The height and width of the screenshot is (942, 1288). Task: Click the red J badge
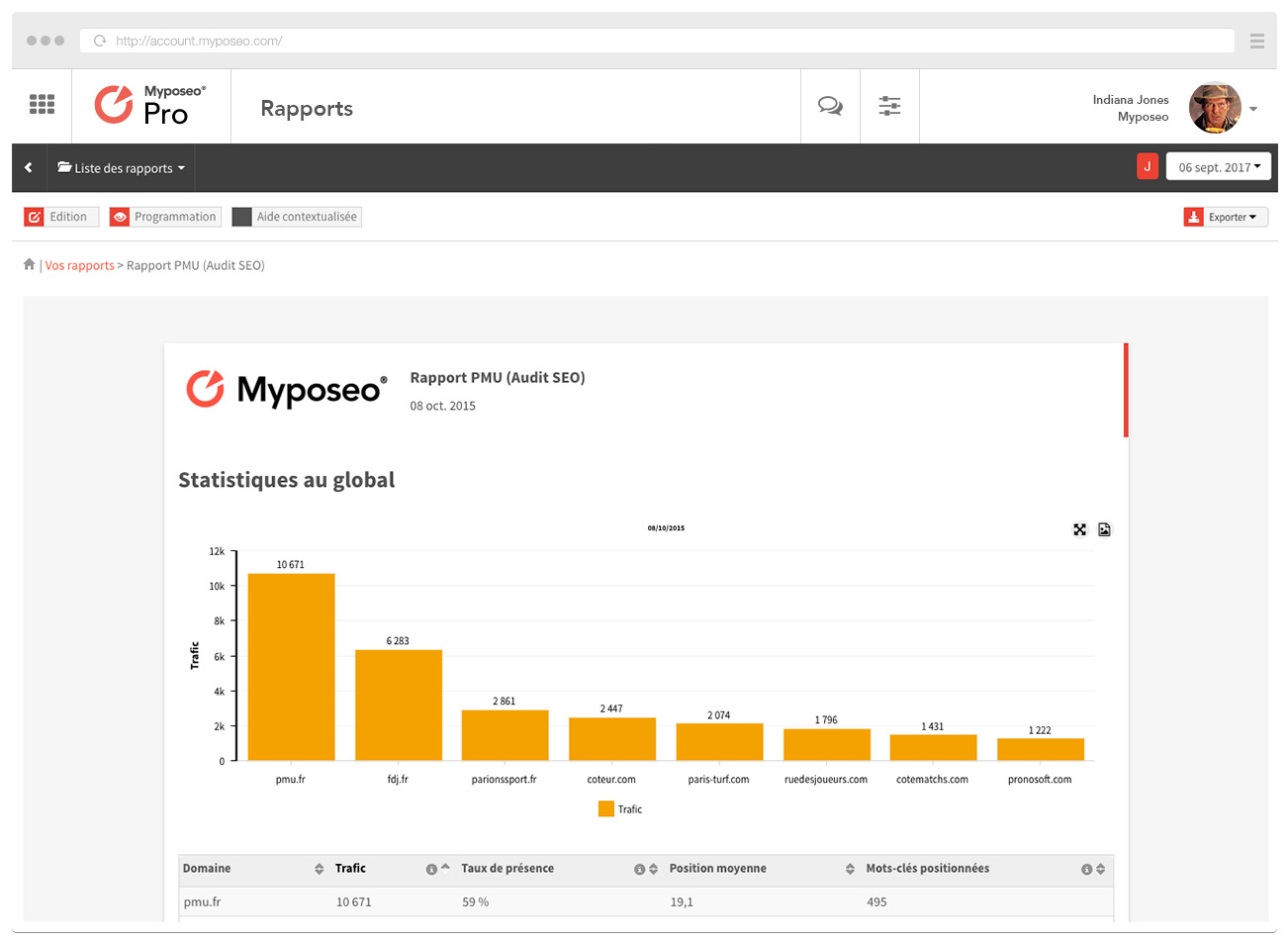[x=1148, y=166]
